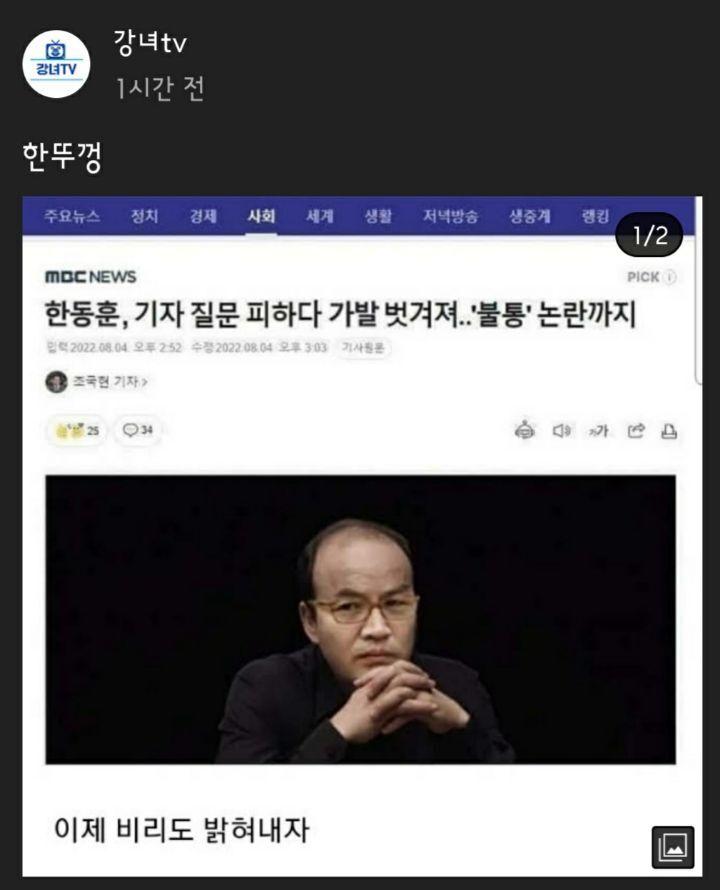Select the 경제 tab
The width and height of the screenshot is (720, 890).
(x=203, y=216)
